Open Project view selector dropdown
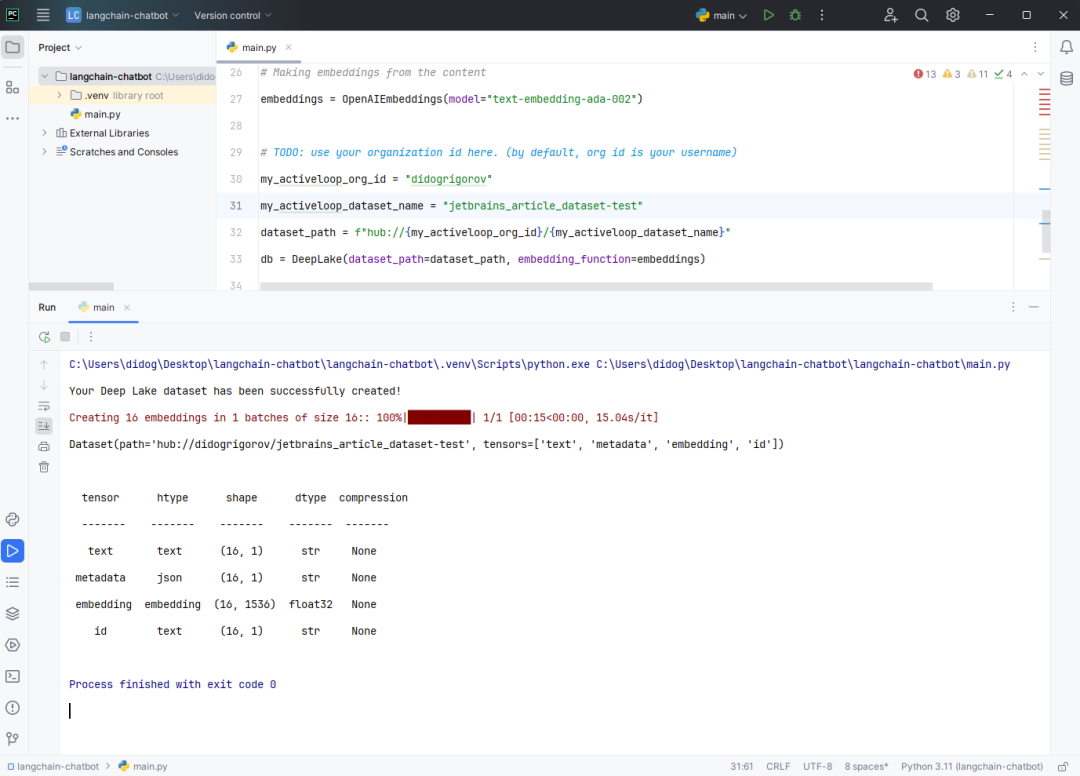This screenshot has height=776, width=1080. point(60,48)
